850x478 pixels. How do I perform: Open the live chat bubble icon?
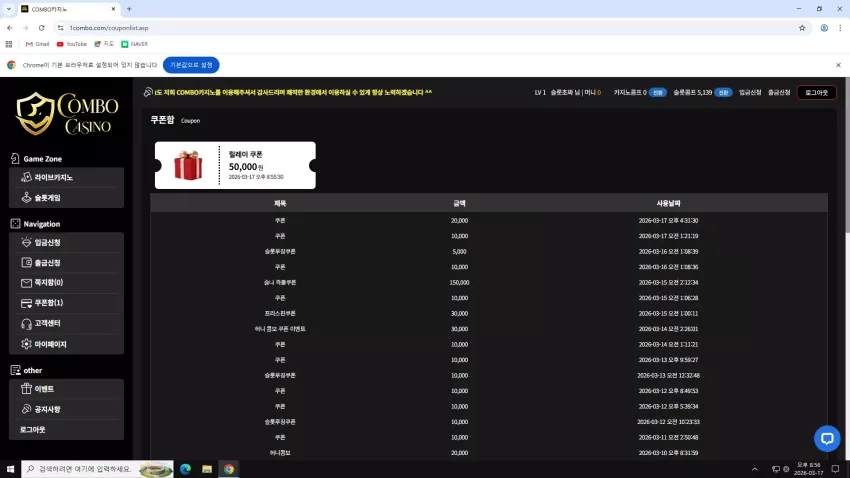click(827, 438)
